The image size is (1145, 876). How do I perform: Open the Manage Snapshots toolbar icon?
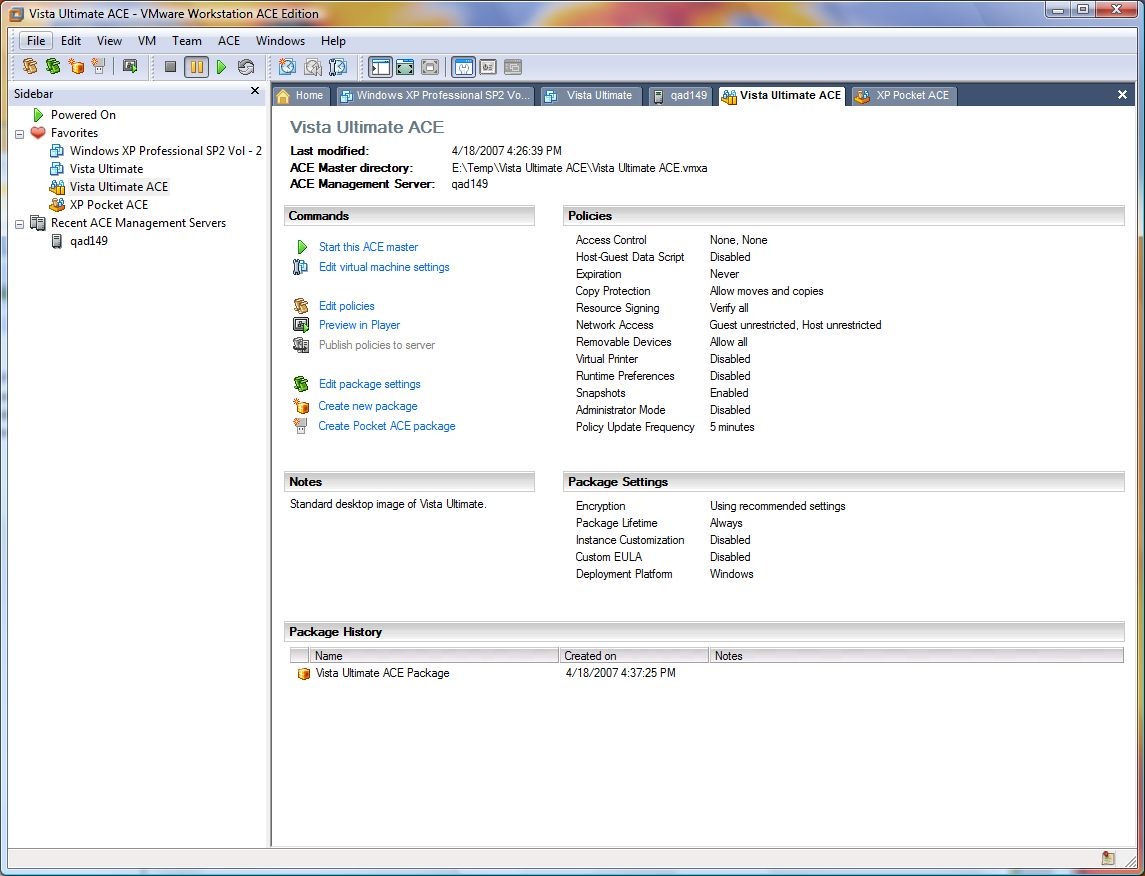click(338, 67)
